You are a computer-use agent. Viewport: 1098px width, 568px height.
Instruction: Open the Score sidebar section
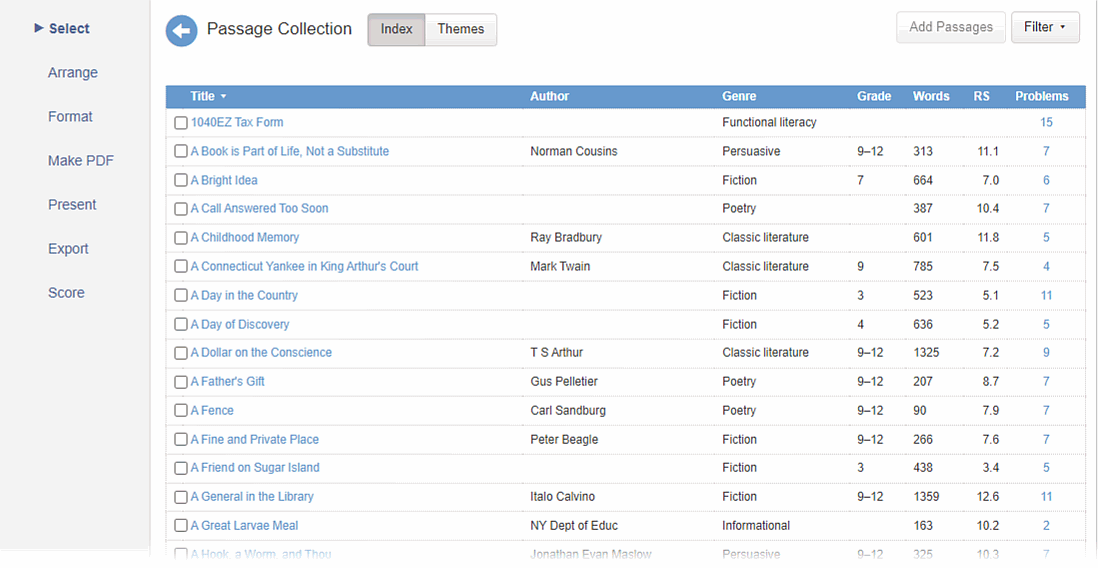pyautogui.click(x=66, y=293)
